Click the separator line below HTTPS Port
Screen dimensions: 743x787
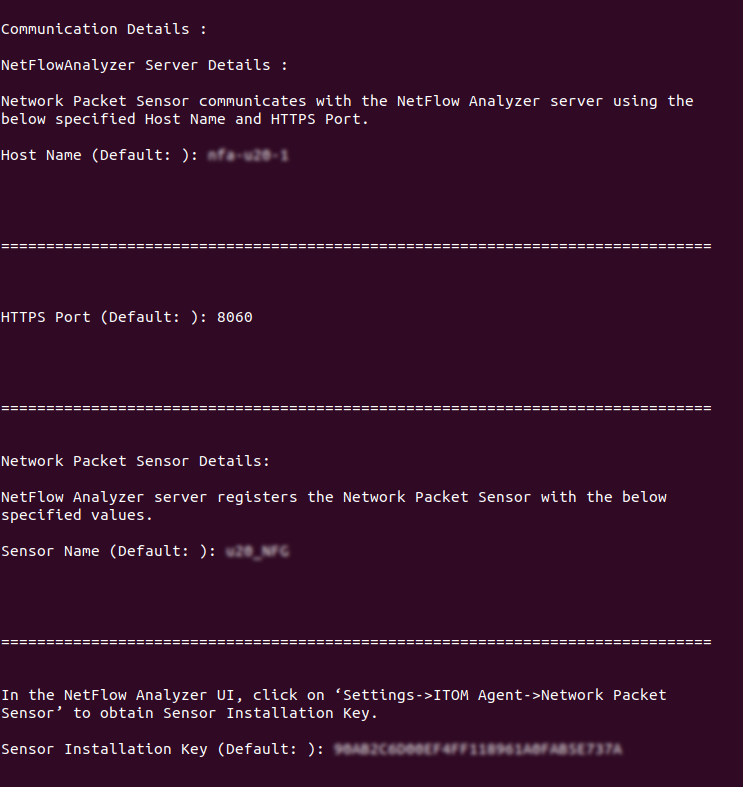click(356, 407)
